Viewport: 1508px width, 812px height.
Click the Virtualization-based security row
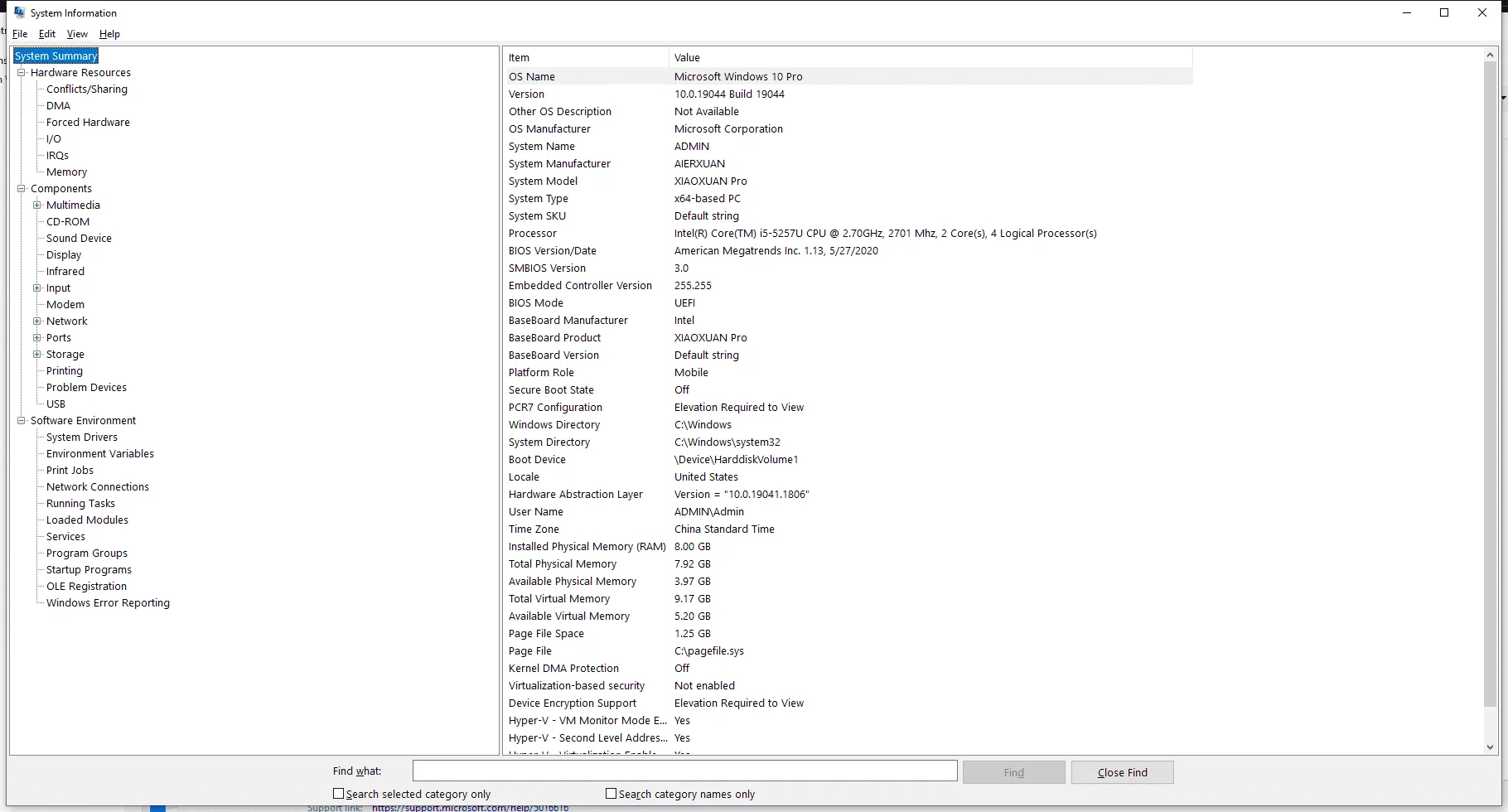tap(848, 686)
